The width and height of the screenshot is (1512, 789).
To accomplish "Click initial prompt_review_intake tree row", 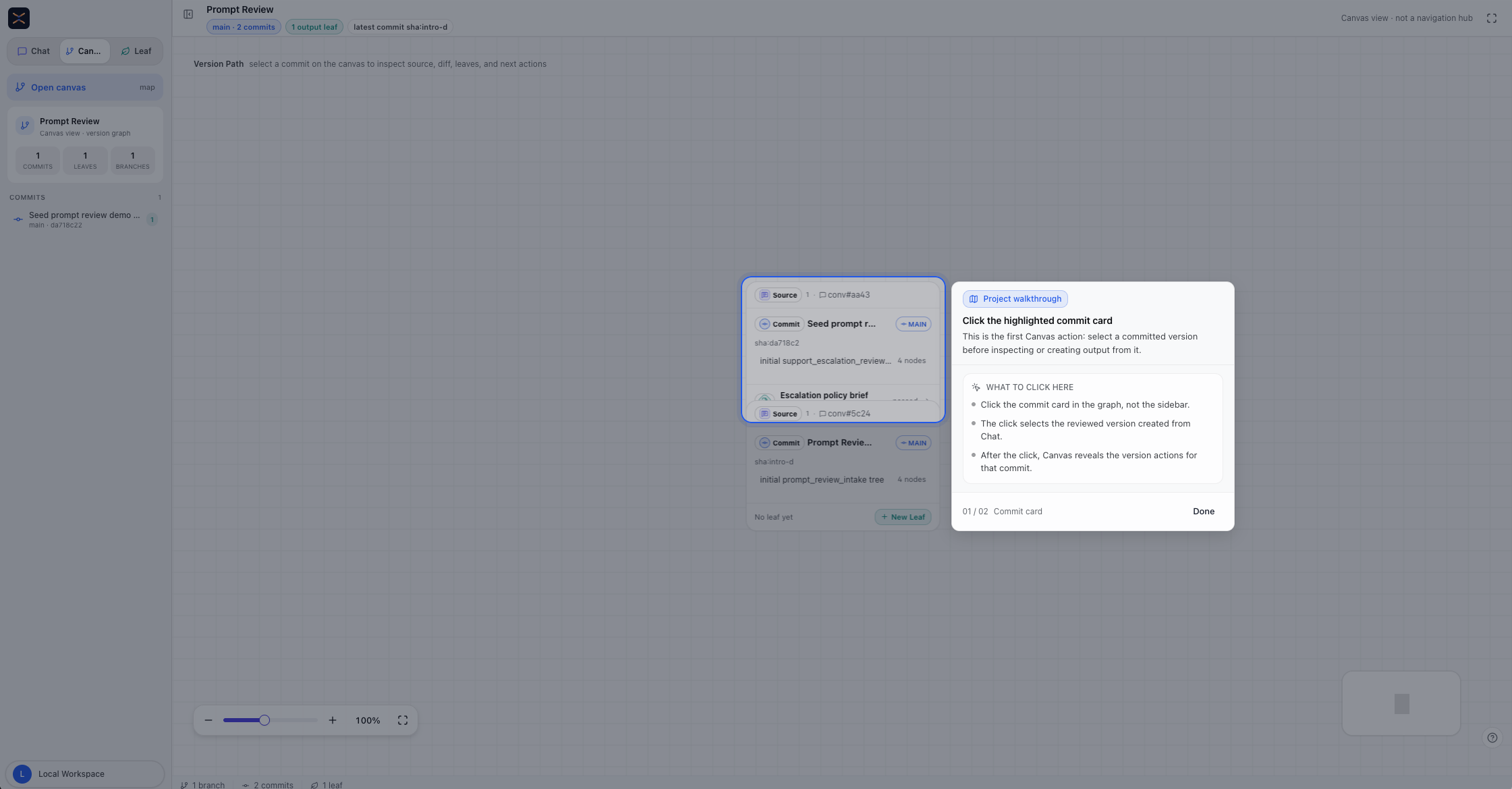I will click(843, 480).
